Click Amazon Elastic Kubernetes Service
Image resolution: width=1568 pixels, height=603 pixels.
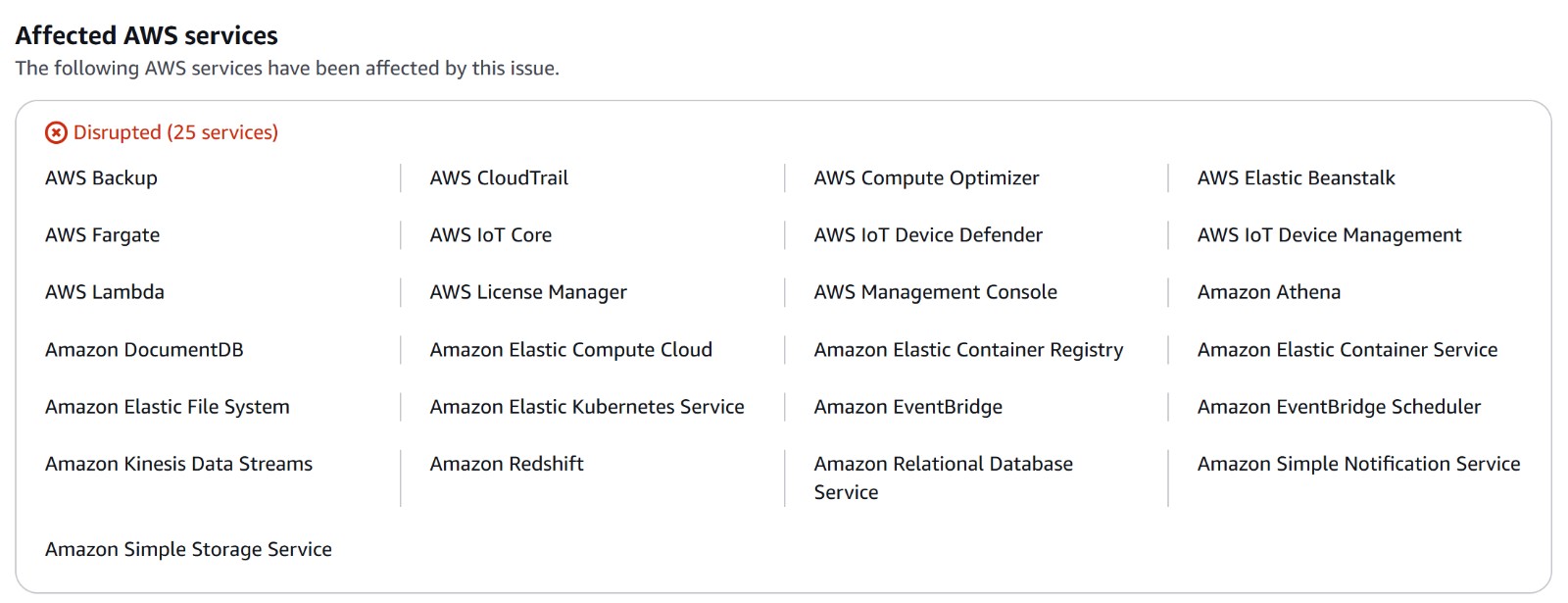click(587, 407)
